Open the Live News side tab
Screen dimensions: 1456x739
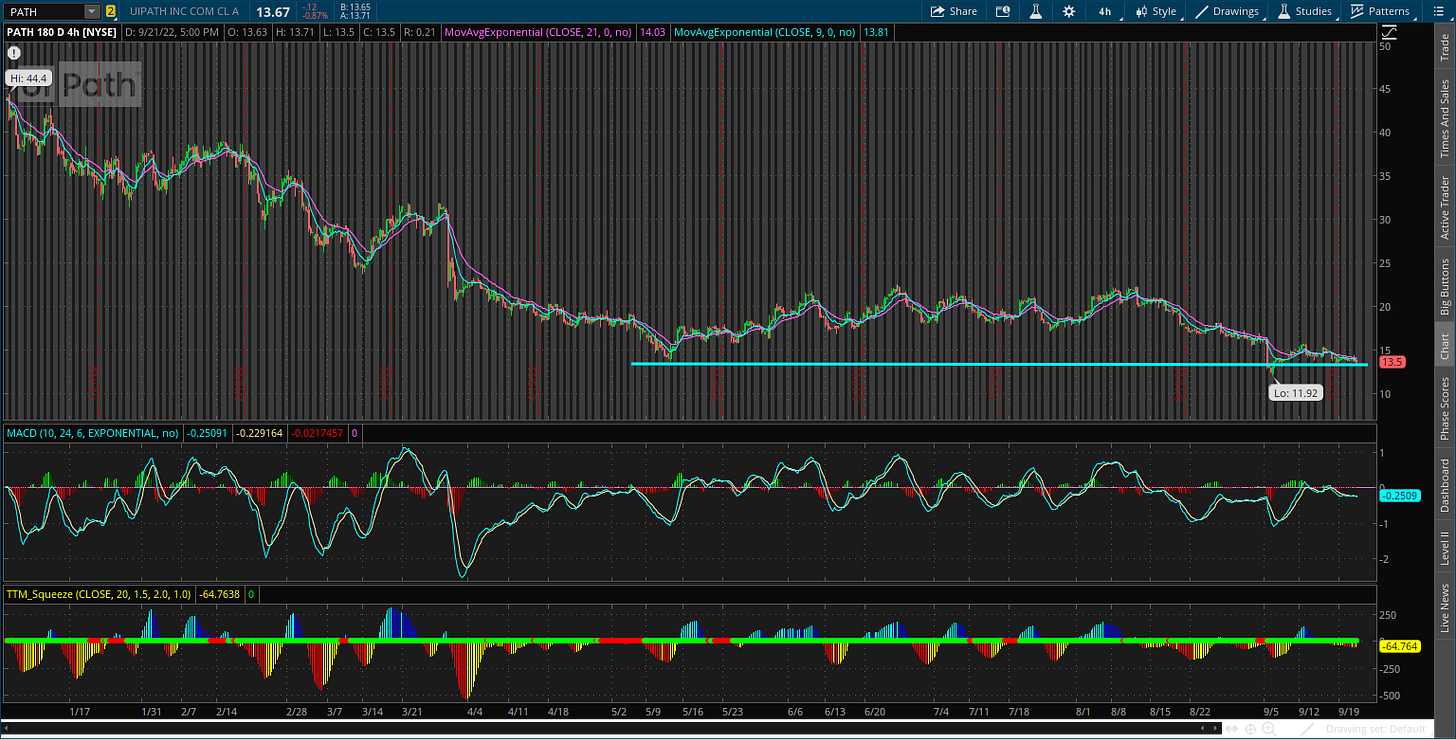[x=1443, y=606]
